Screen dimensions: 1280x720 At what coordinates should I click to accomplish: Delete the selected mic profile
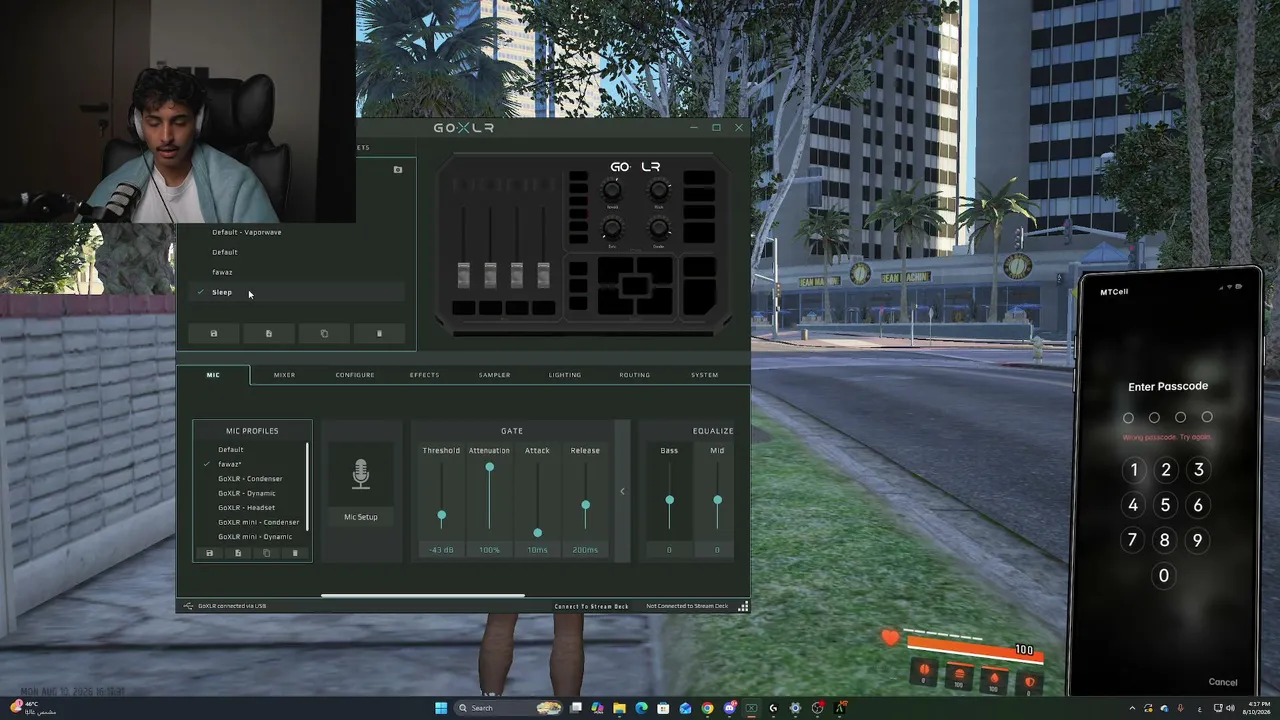[295, 553]
